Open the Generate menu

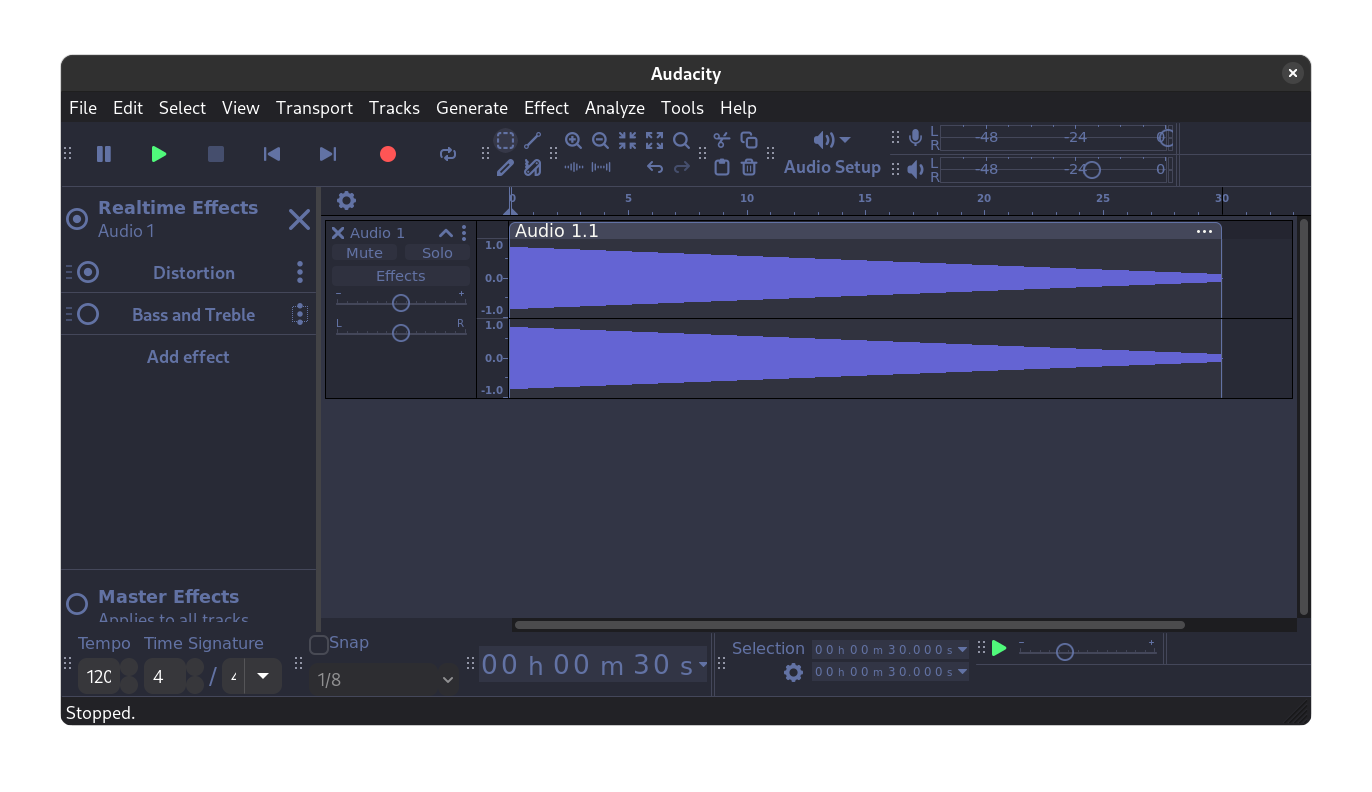472,108
